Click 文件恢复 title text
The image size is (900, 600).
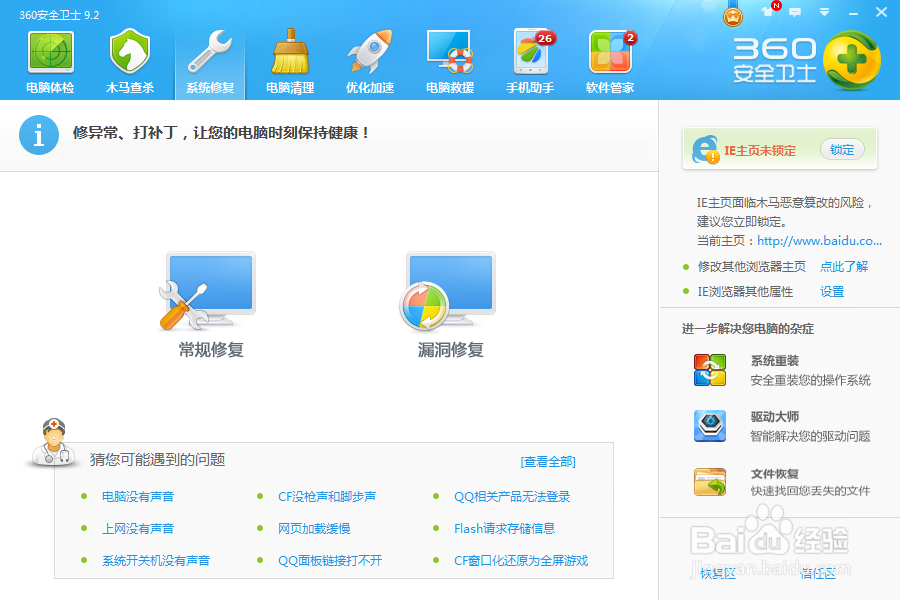point(775,474)
